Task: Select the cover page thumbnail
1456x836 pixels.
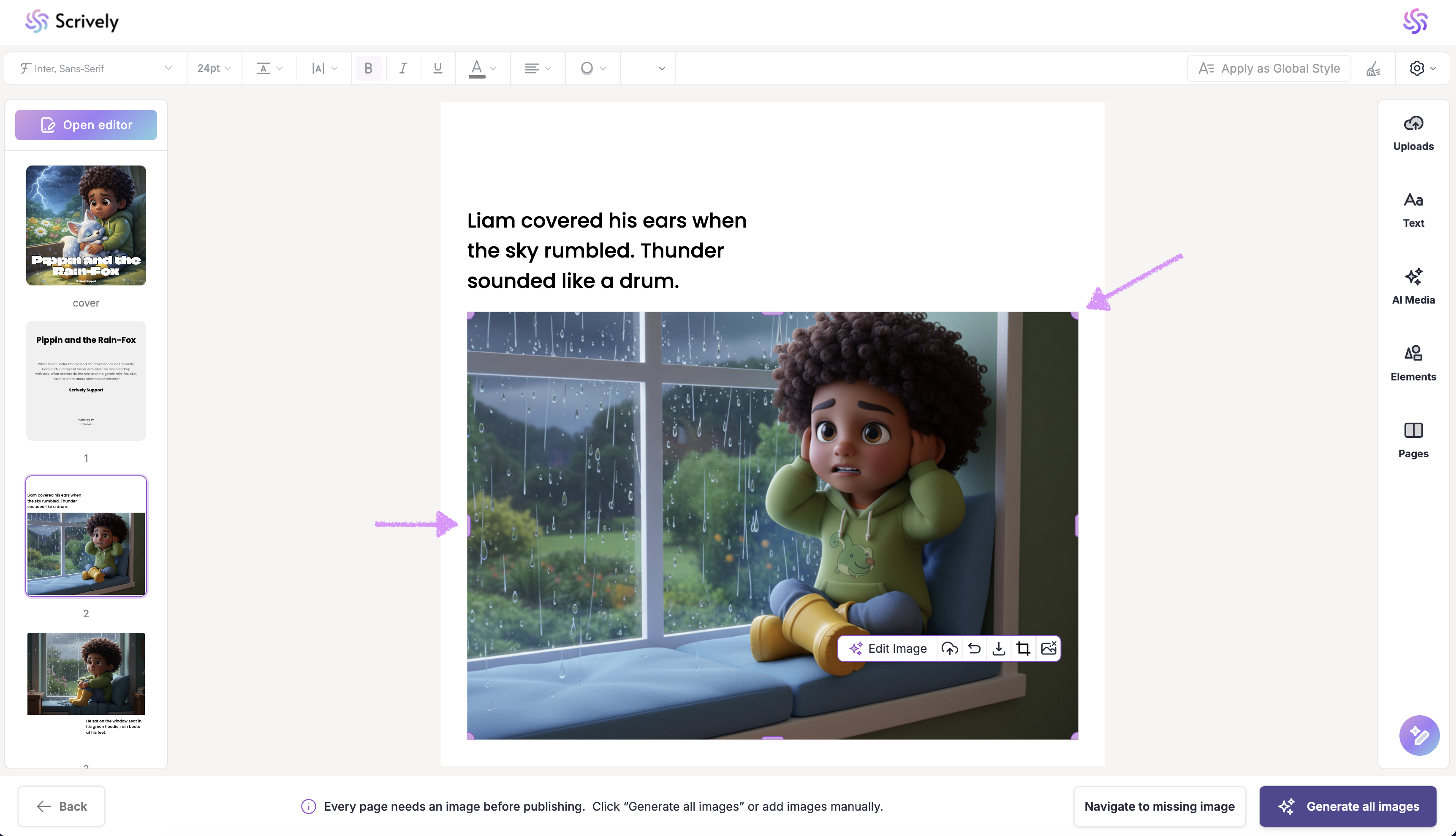Action: coord(86,225)
